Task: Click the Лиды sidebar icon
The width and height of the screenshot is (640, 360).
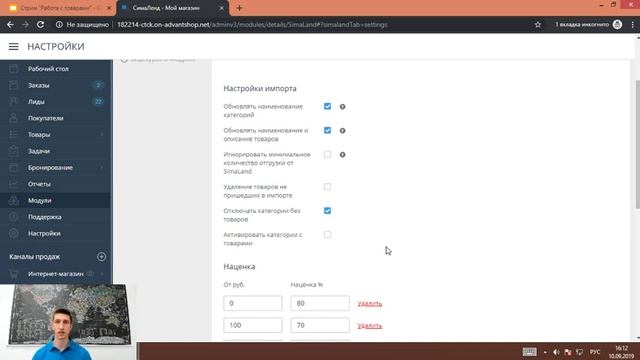Action: point(13,102)
